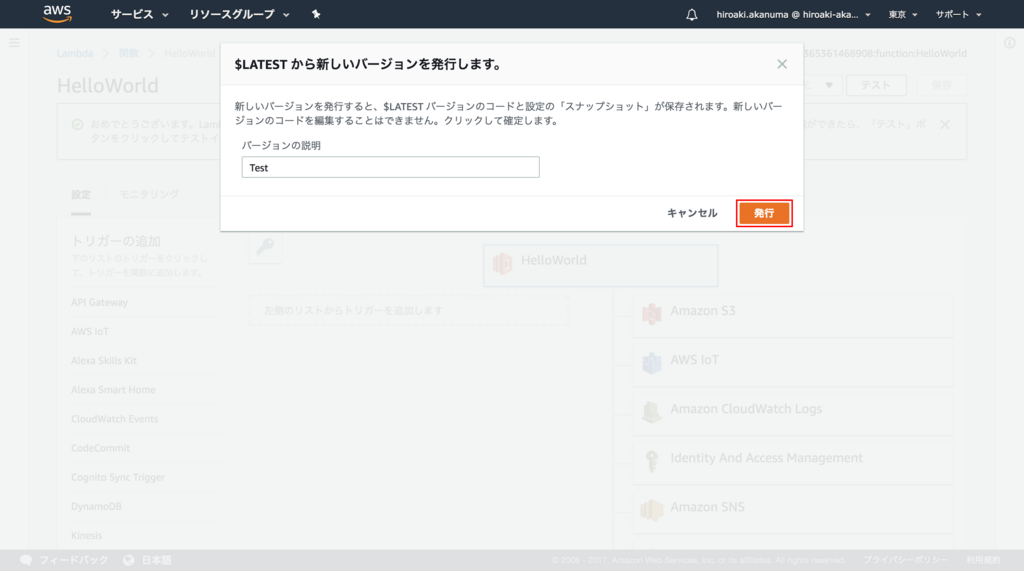Click the テスト button behind dialog

[x=876, y=85]
